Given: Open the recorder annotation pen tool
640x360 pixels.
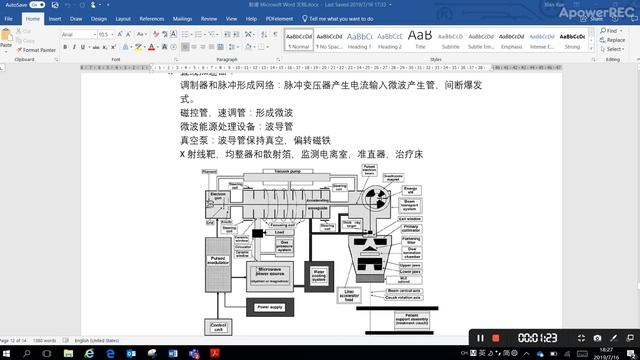Looking at the screenshot, I should 613,338.
